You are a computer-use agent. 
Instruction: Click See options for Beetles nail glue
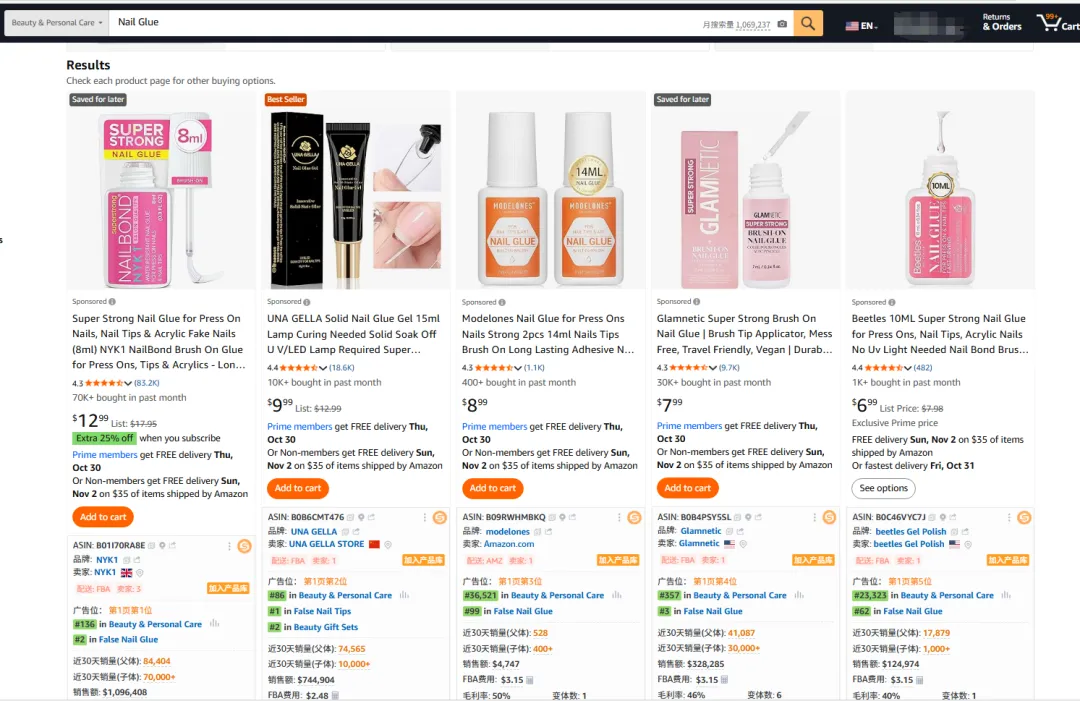click(x=884, y=488)
